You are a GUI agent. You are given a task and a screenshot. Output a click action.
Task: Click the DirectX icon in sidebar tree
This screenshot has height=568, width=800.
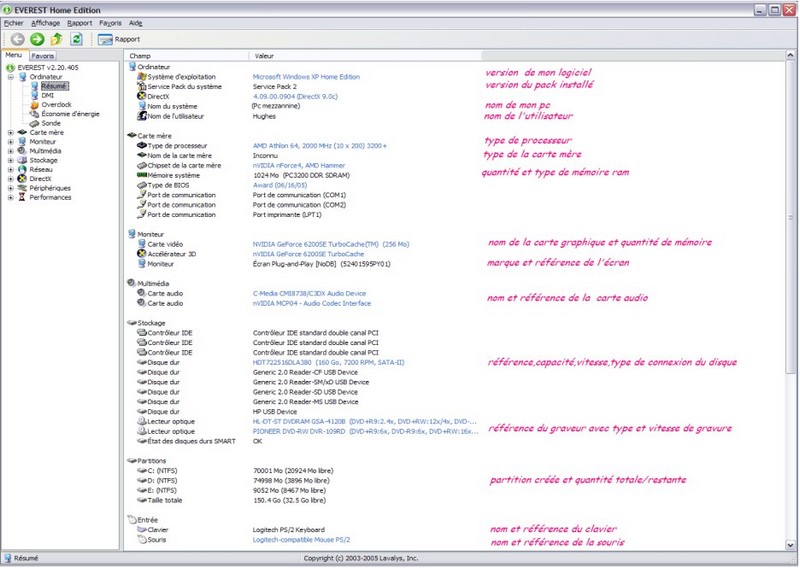tap(22, 179)
